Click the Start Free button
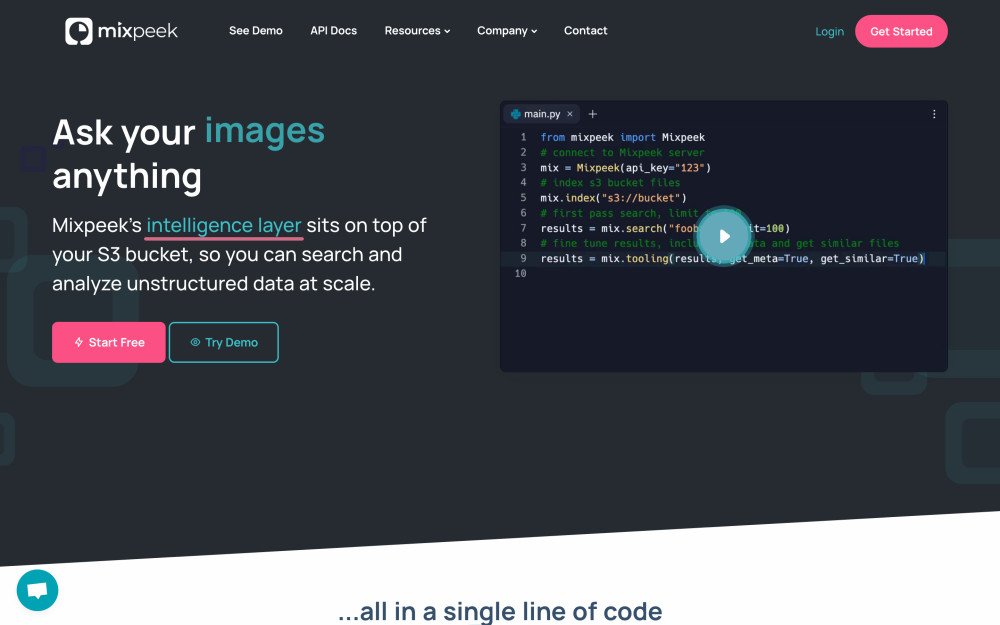 pos(109,342)
